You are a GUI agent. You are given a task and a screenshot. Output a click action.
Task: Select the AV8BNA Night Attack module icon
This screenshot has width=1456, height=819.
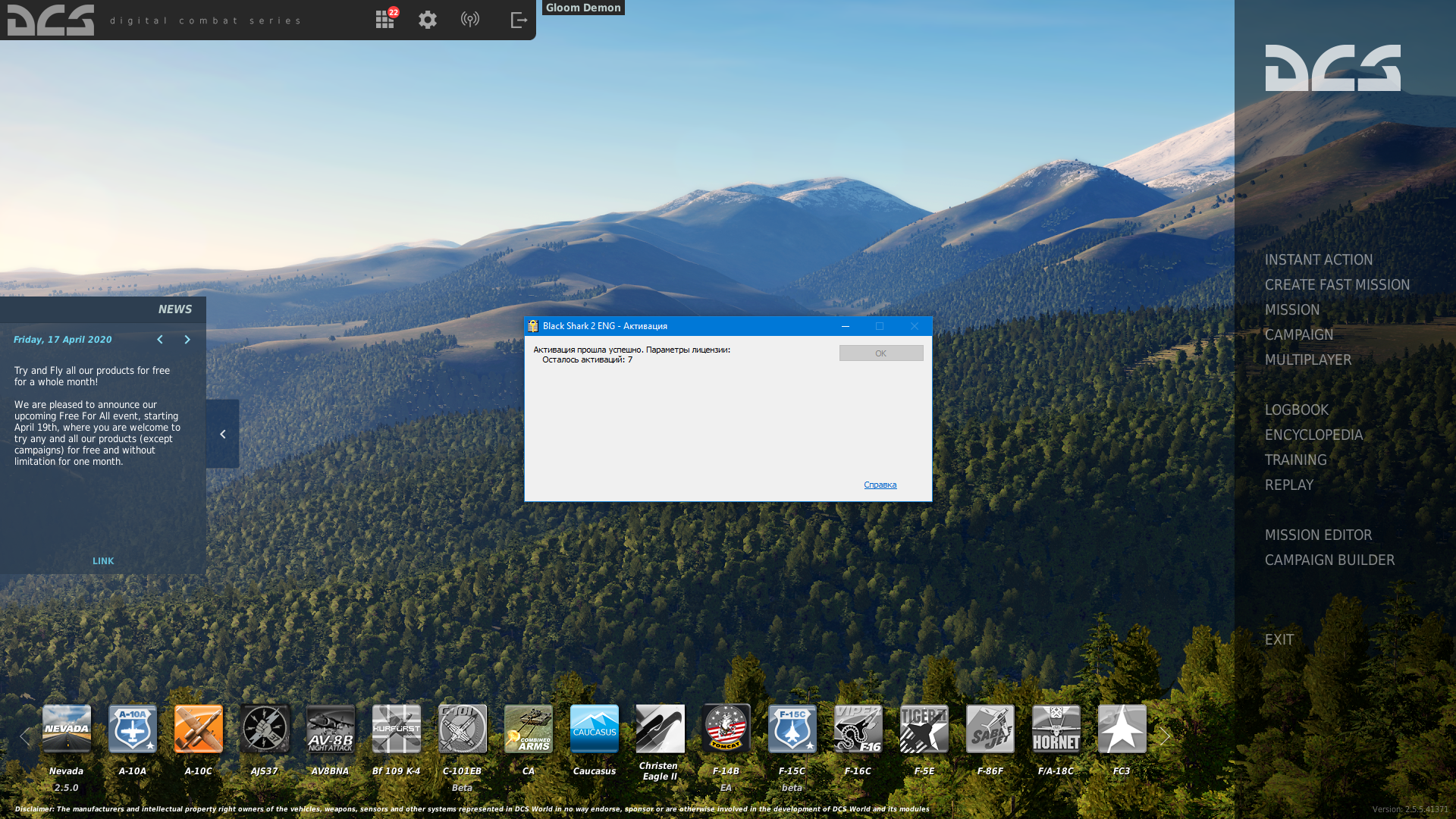(331, 729)
